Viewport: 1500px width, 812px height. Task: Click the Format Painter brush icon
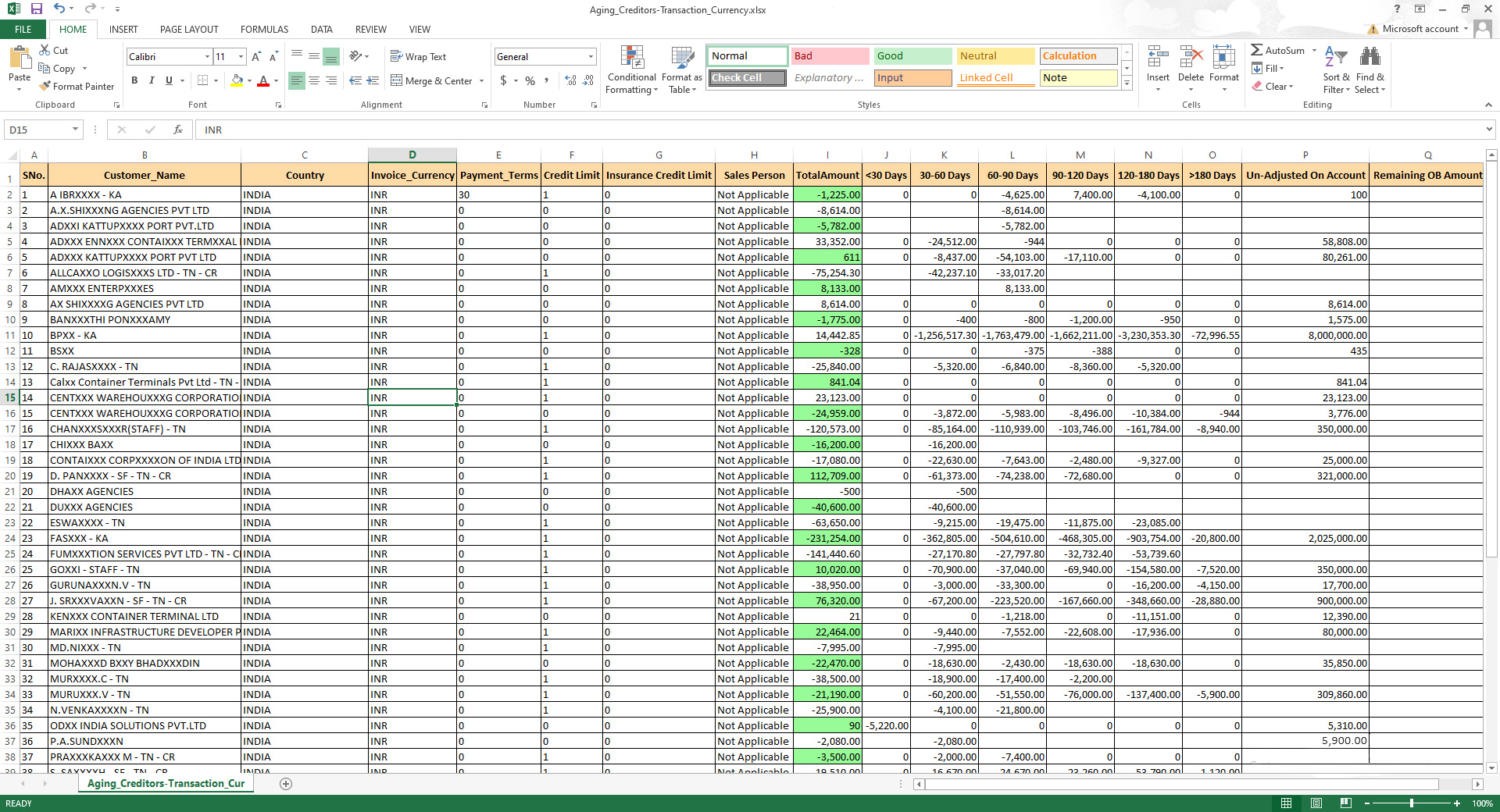point(45,87)
